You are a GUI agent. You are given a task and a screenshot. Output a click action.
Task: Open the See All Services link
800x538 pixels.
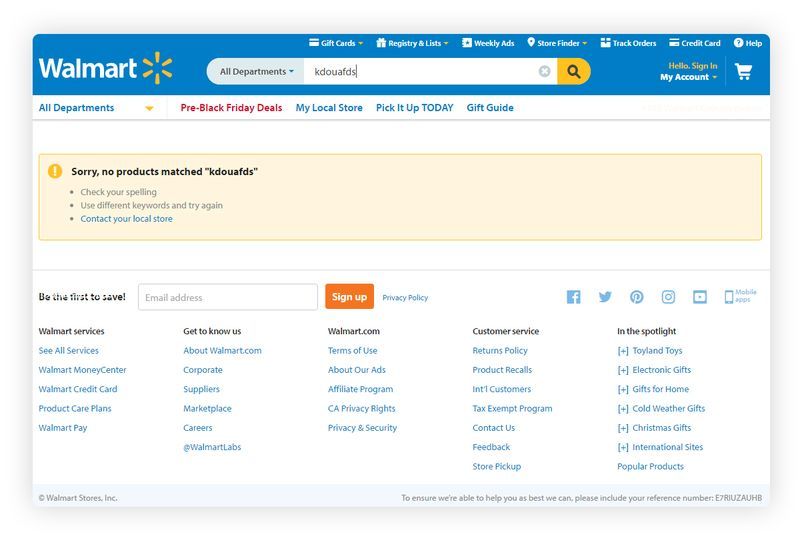[68, 351]
